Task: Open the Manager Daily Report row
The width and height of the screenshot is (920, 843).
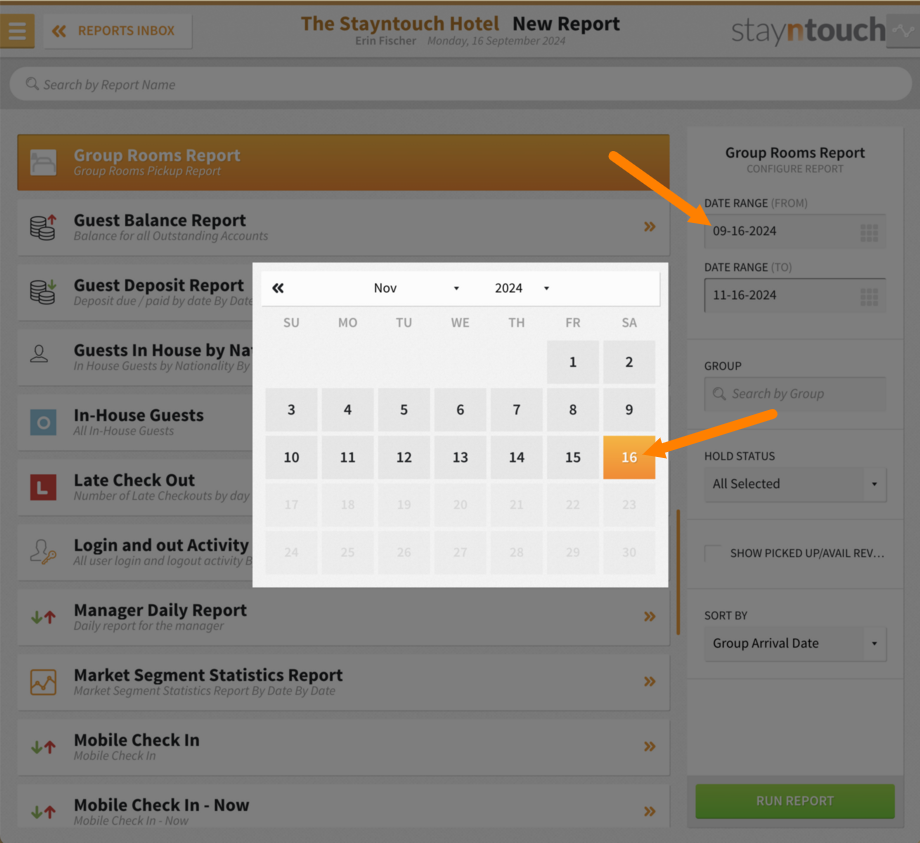Action: coord(343,617)
